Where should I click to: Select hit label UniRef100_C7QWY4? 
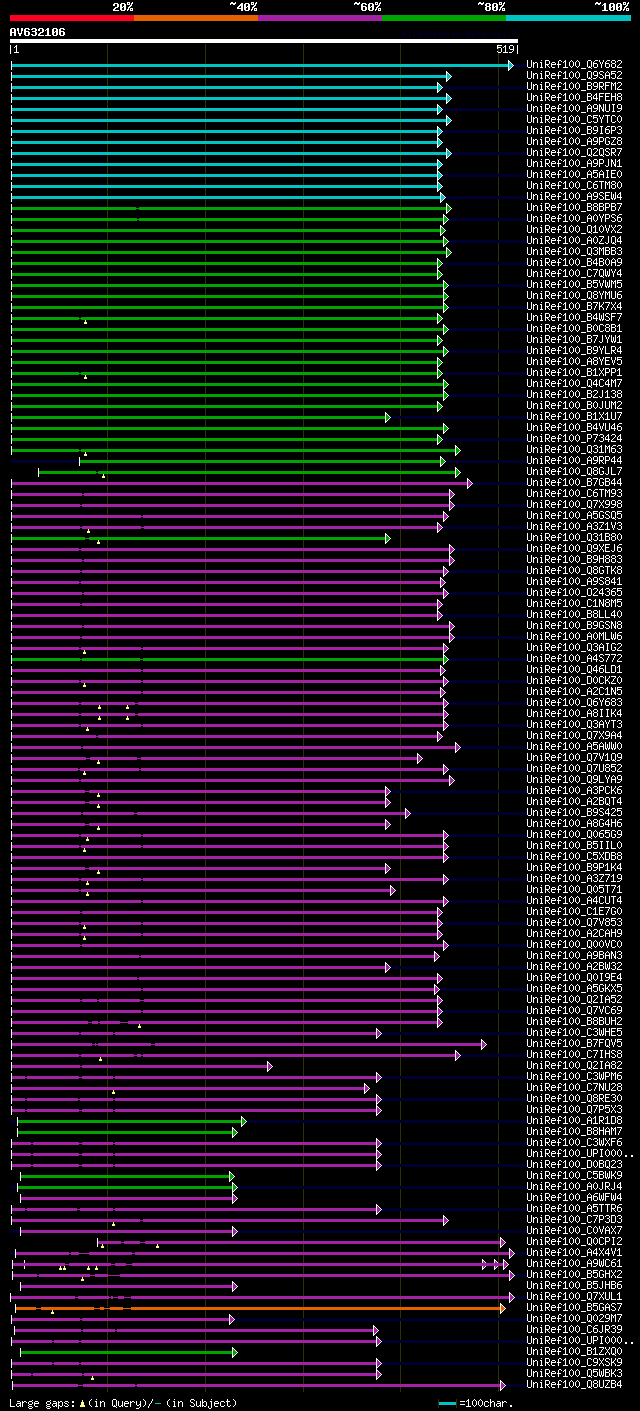pos(574,274)
